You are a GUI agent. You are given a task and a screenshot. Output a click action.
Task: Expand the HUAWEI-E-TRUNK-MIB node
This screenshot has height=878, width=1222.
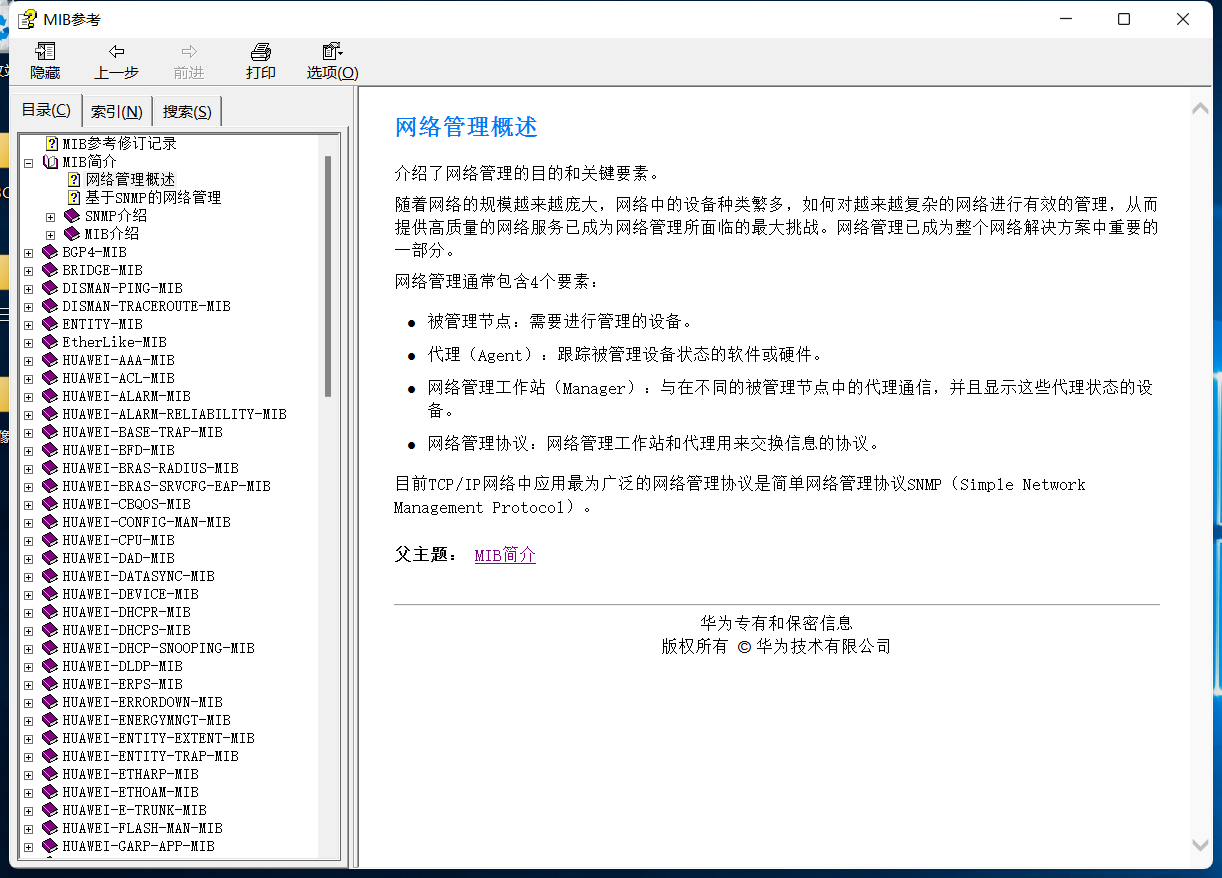(x=28, y=810)
